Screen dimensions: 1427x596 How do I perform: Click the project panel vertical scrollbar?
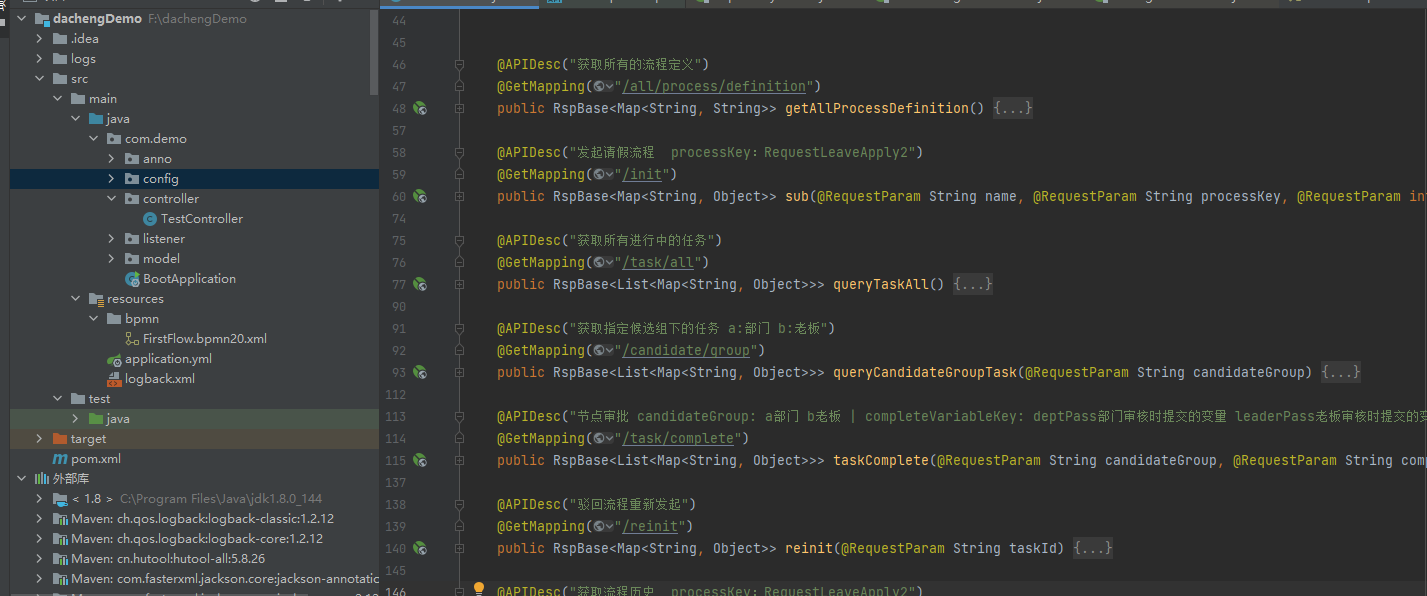click(x=374, y=50)
